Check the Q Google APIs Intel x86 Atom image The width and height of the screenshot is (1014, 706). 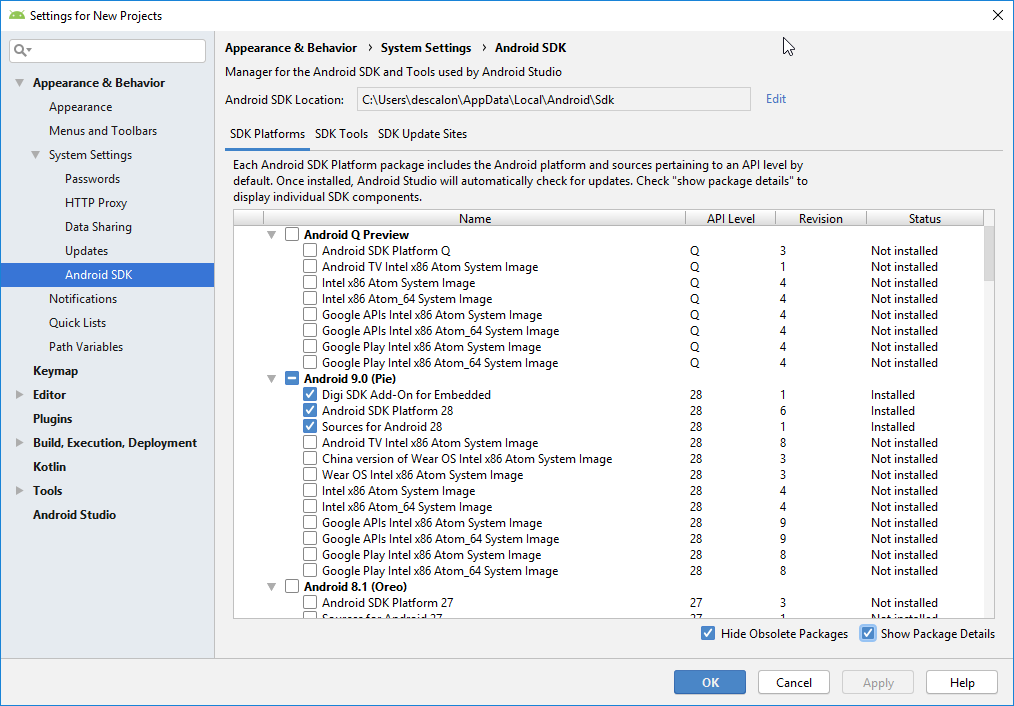click(x=310, y=315)
